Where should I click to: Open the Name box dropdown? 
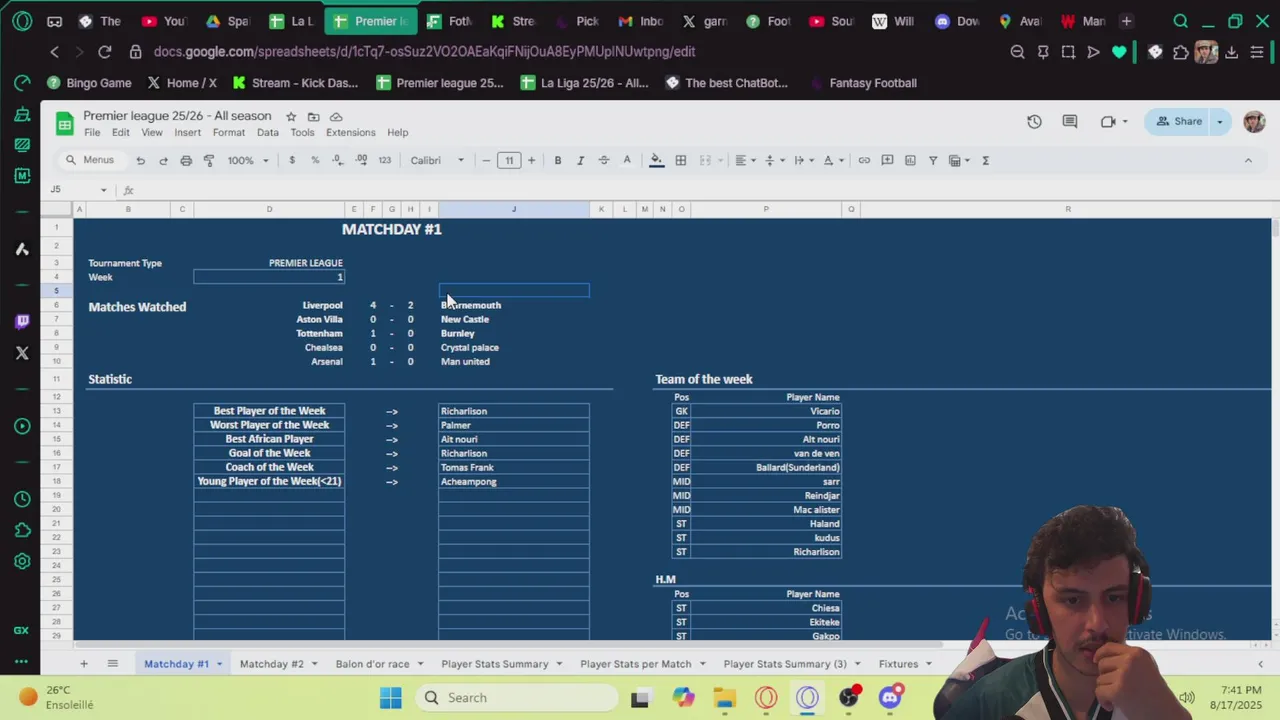103,190
